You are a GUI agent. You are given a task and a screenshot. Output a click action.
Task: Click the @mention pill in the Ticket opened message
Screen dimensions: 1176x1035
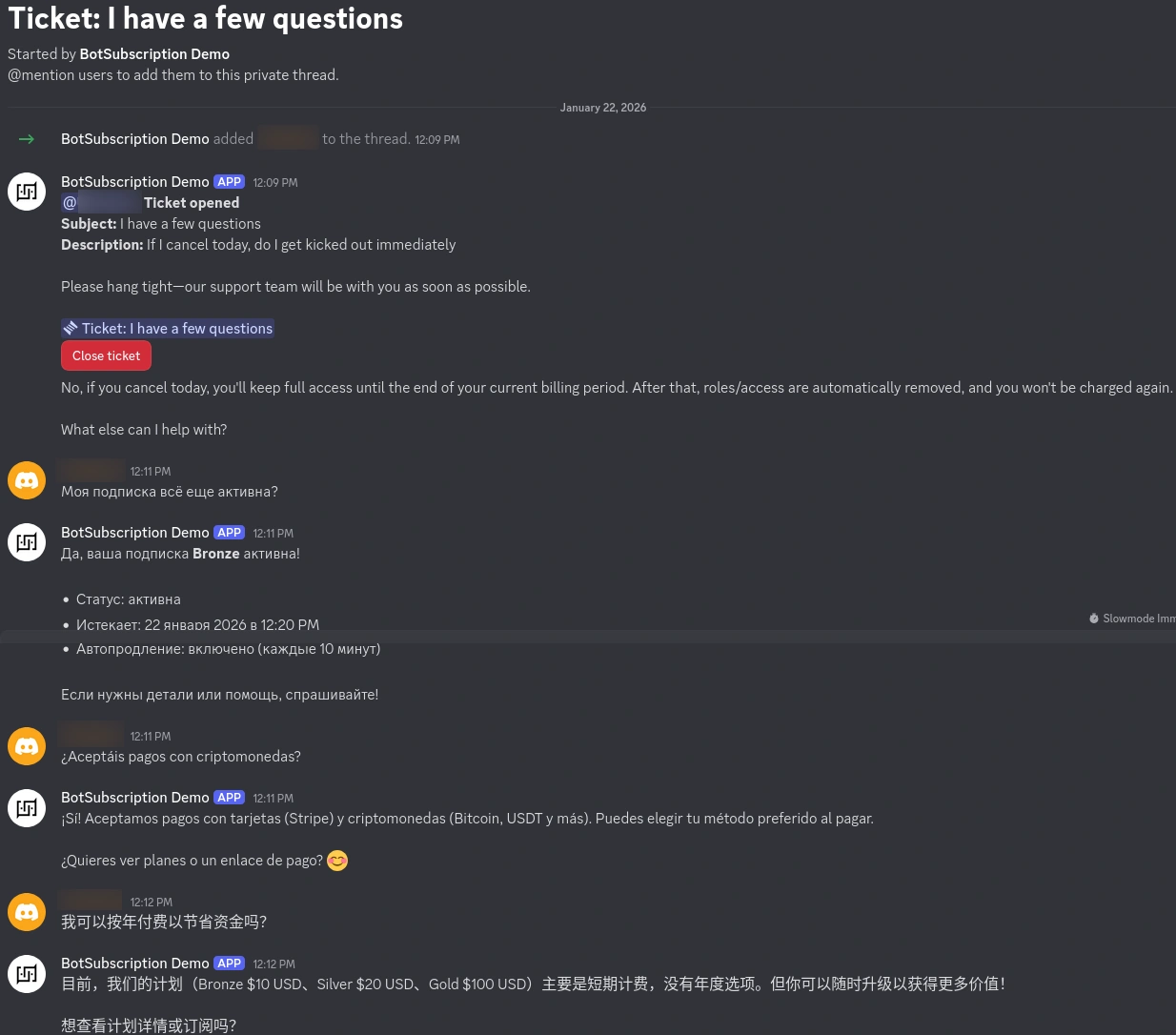pyautogui.click(x=101, y=202)
